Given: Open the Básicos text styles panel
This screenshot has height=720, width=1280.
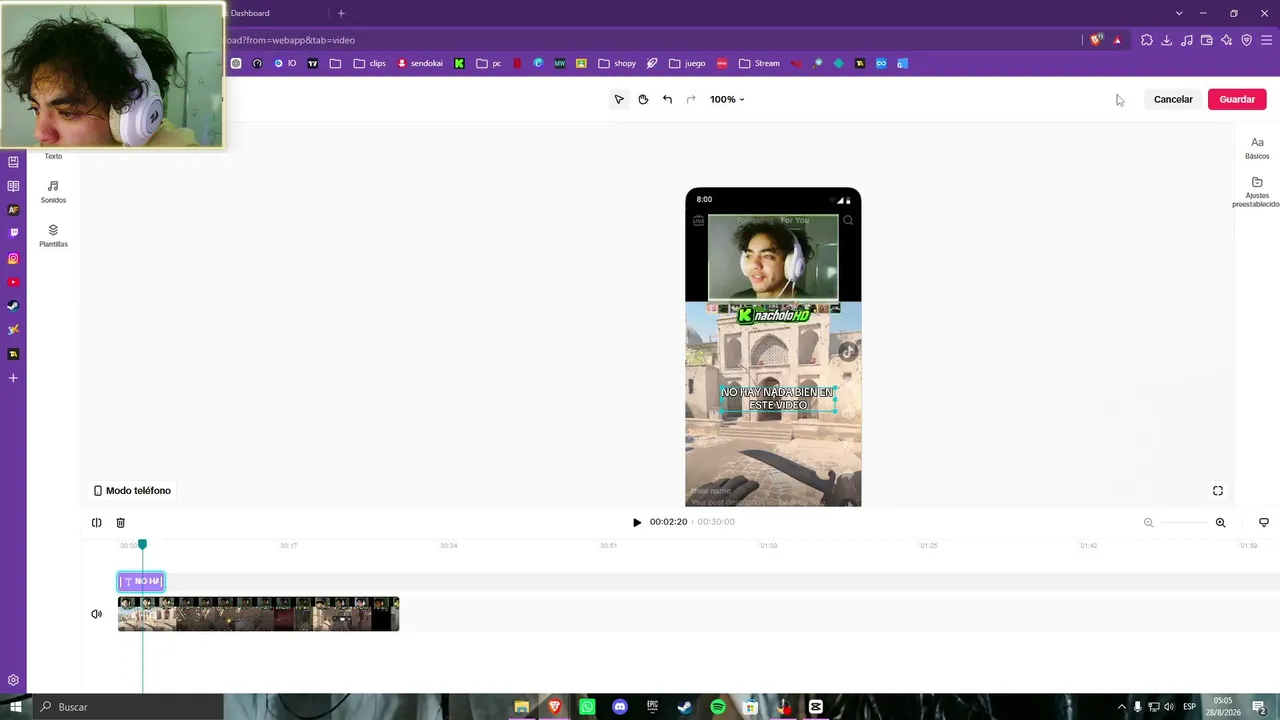Looking at the screenshot, I should tap(1257, 148).
